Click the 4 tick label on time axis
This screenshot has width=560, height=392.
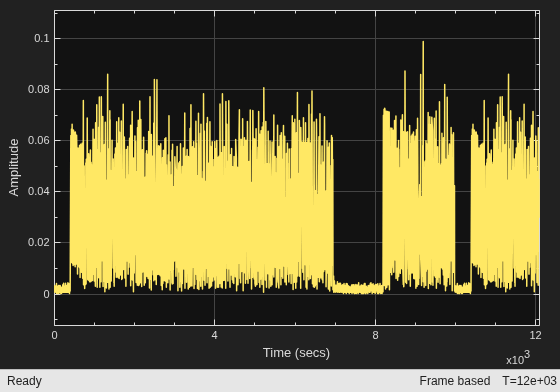214,335
